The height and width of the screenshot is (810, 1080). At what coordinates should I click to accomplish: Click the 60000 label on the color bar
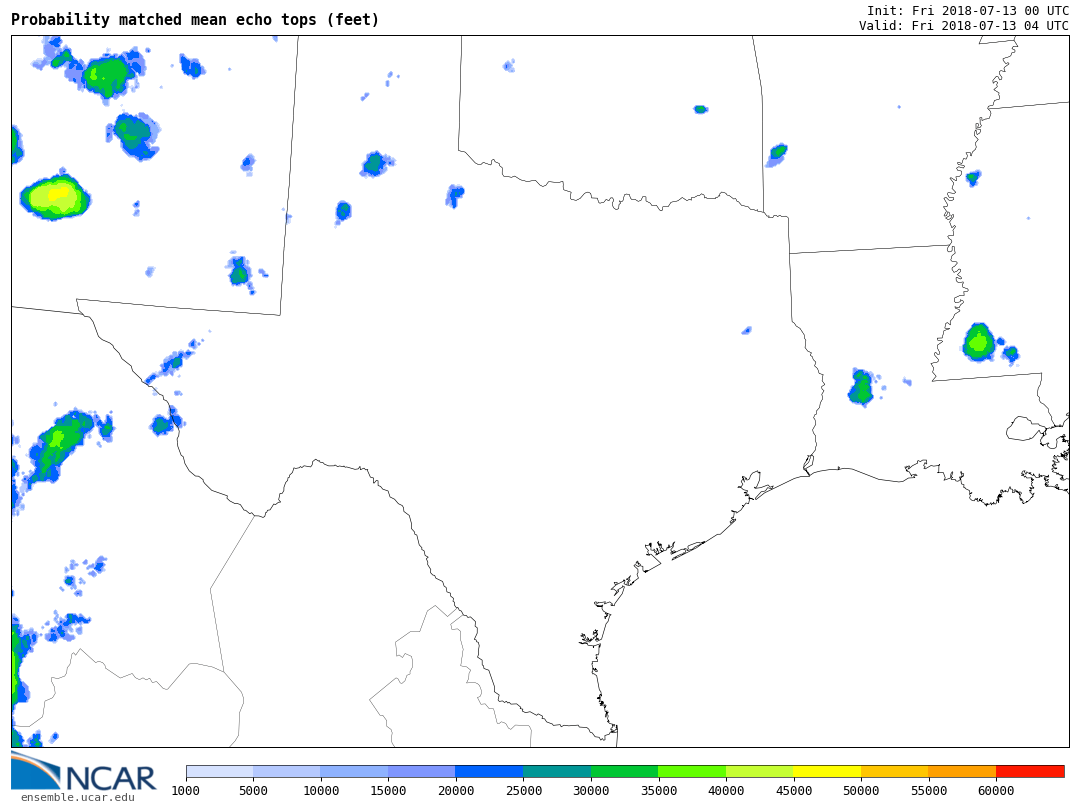[x=996, y=791]
